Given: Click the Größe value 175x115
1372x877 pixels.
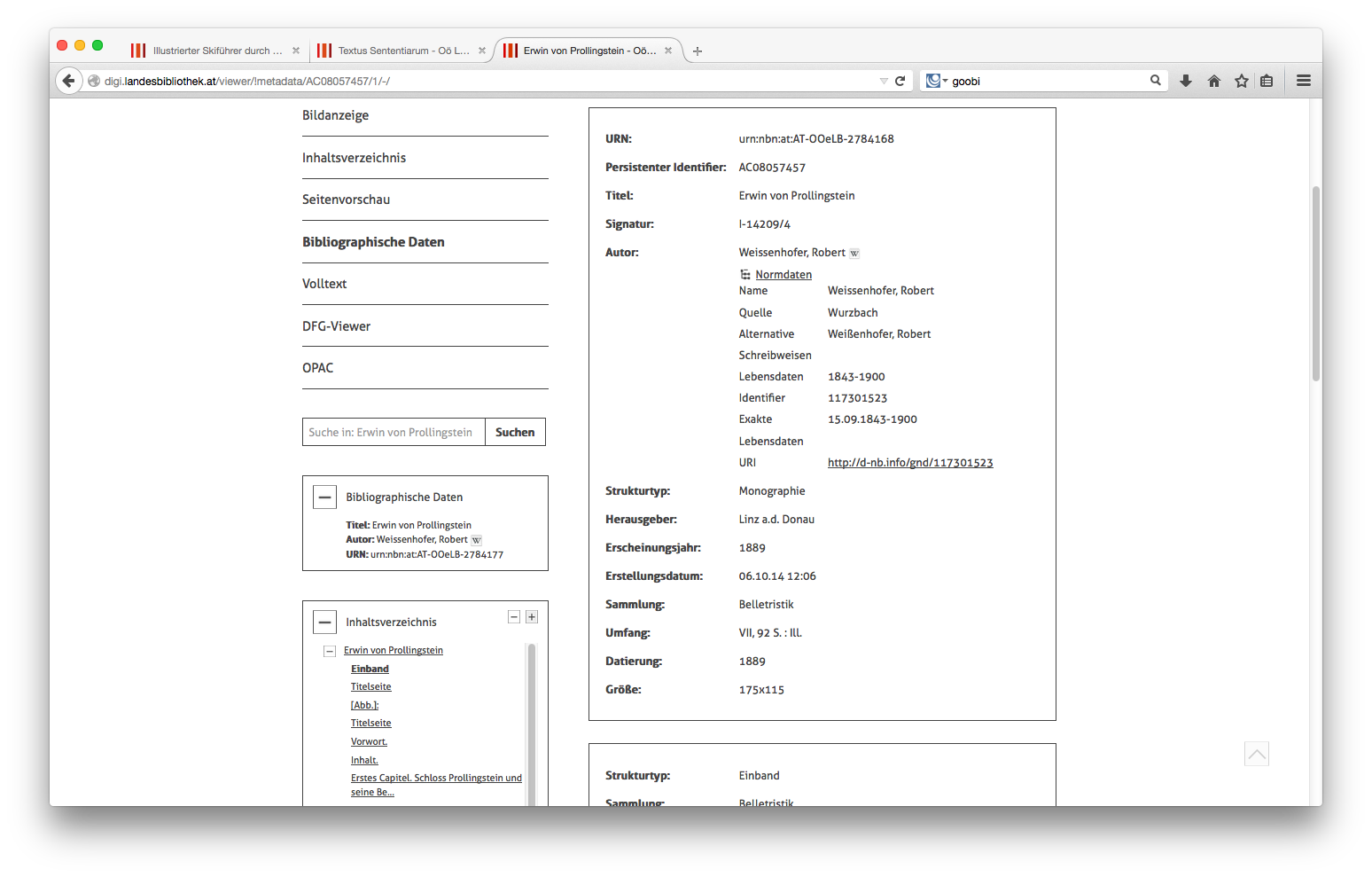Looking at the screenshot, I should (761, 690).
